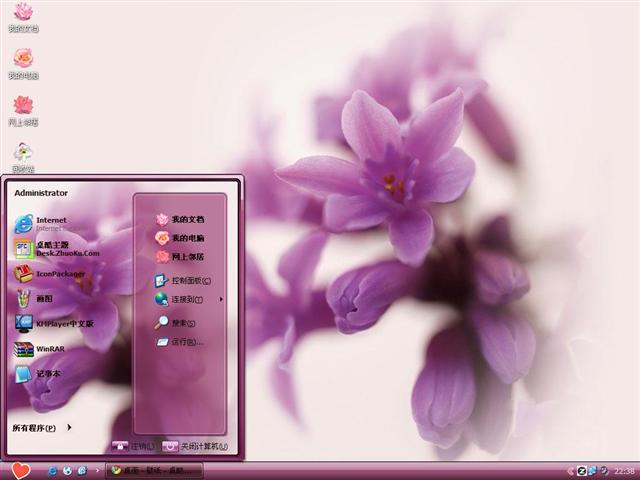Image resolution: width=640 pixels, height=480 pixels.
Task: Open 记事本 notepad in the Start menu
Action: pyautogui.click(x=38, y=374)
